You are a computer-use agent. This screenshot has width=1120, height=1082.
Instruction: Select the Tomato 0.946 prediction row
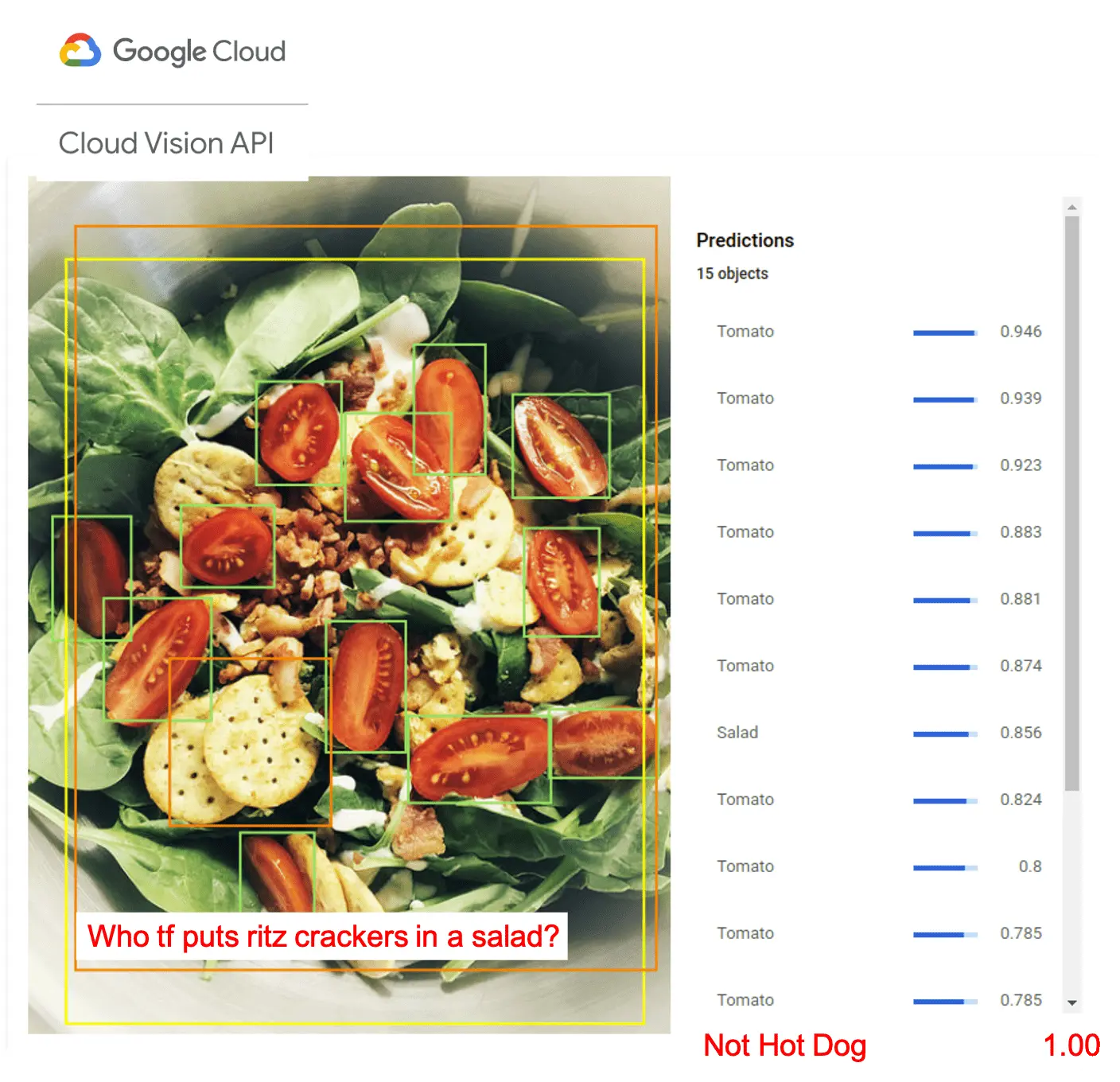(878, 332)
